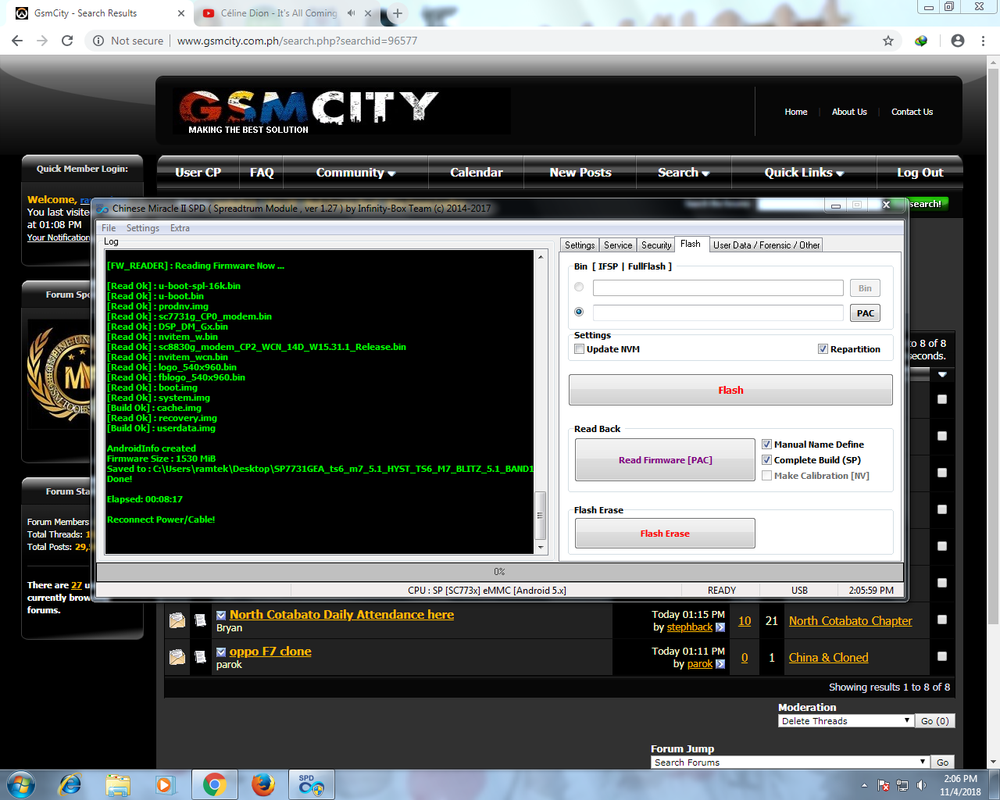Click the network icon in system tray
The image size is (1000, 800).
click(x=902, y=785)
